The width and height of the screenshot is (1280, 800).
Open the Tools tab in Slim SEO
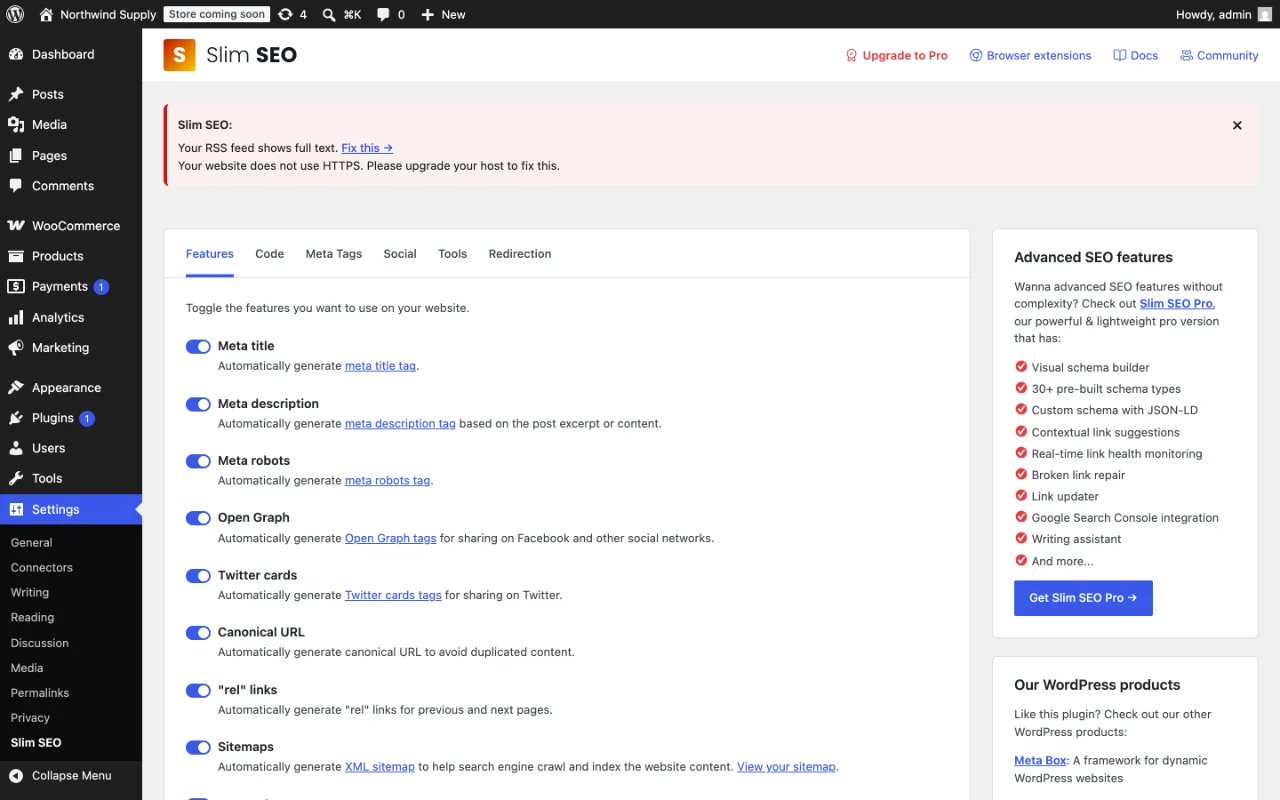(x=452, y=254)
